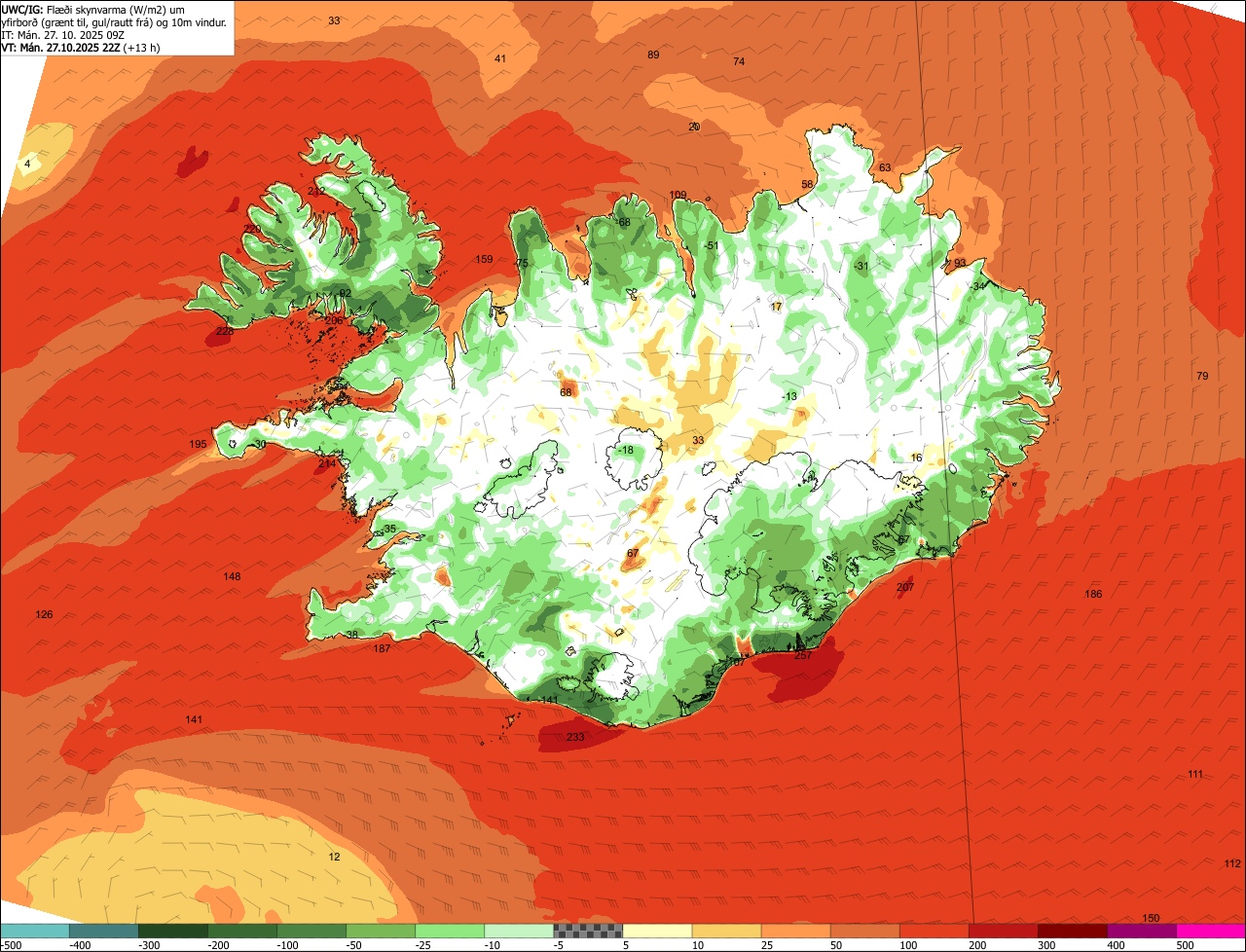Viewport: 1246px width, 952px height.
Task: Click the map value -31
Action: coord(861,267)
